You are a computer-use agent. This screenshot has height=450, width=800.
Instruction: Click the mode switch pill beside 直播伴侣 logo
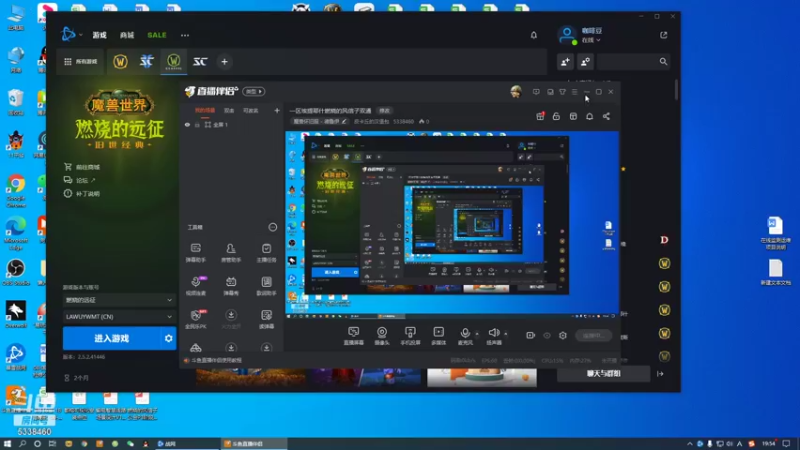tap(254, 91)
